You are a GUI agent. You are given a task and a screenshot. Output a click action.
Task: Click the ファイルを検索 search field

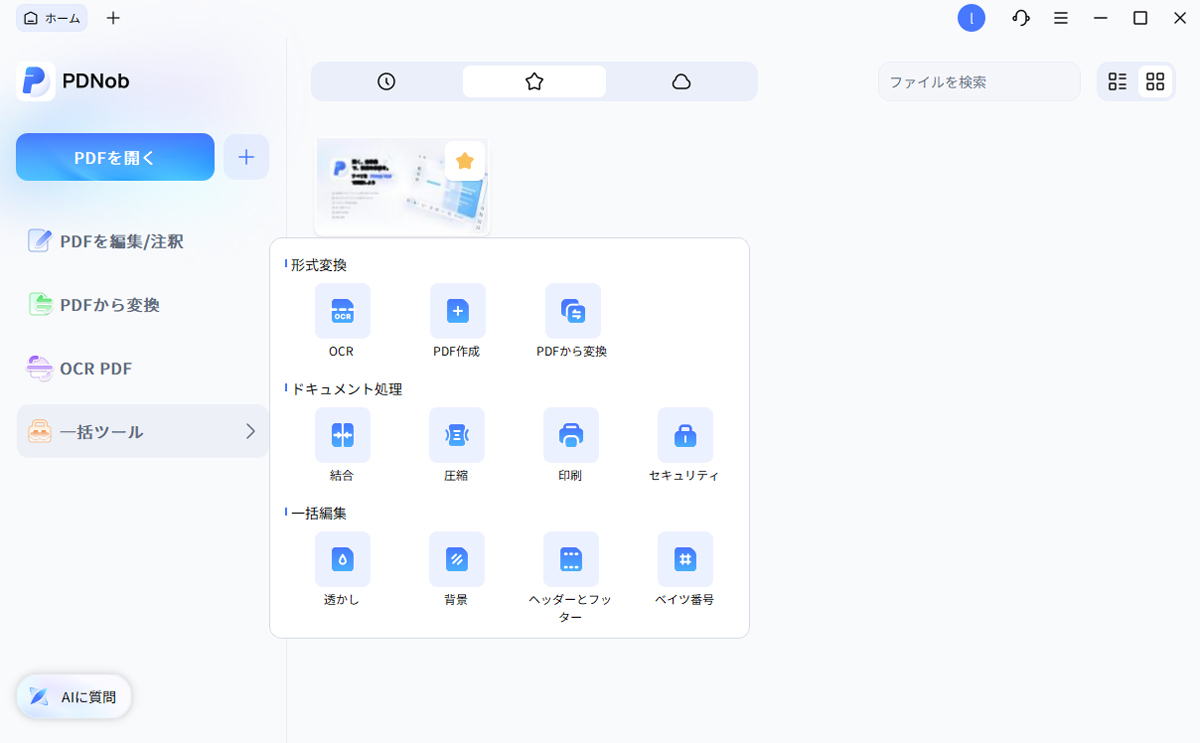coord(978,81)
